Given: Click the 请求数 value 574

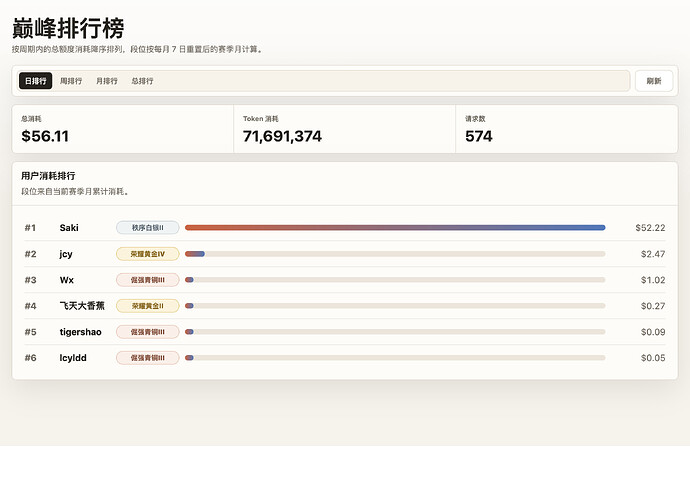Looking at the screenshot, I should [479, 136].
